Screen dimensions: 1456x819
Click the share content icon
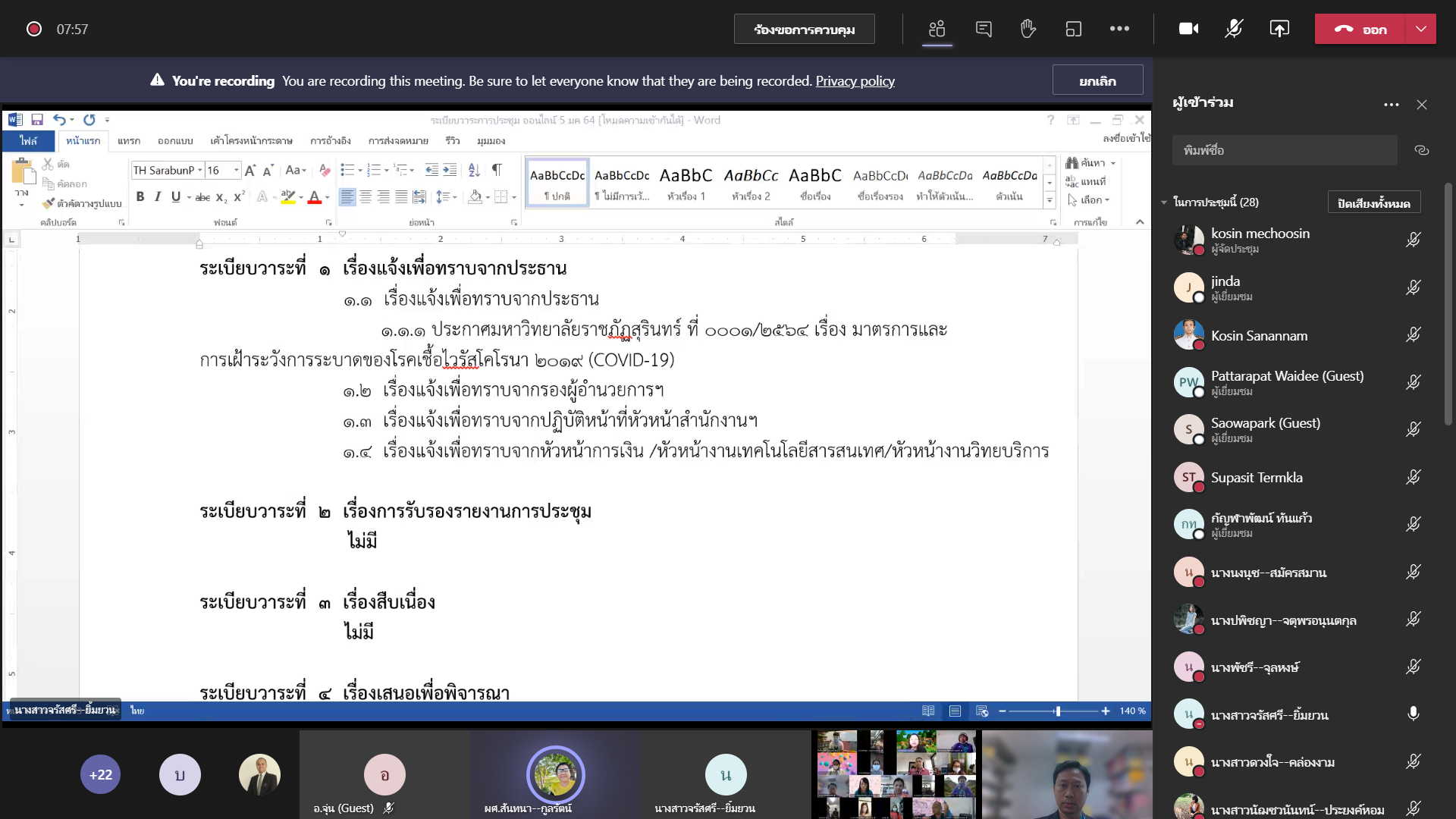coord(1279,29)
